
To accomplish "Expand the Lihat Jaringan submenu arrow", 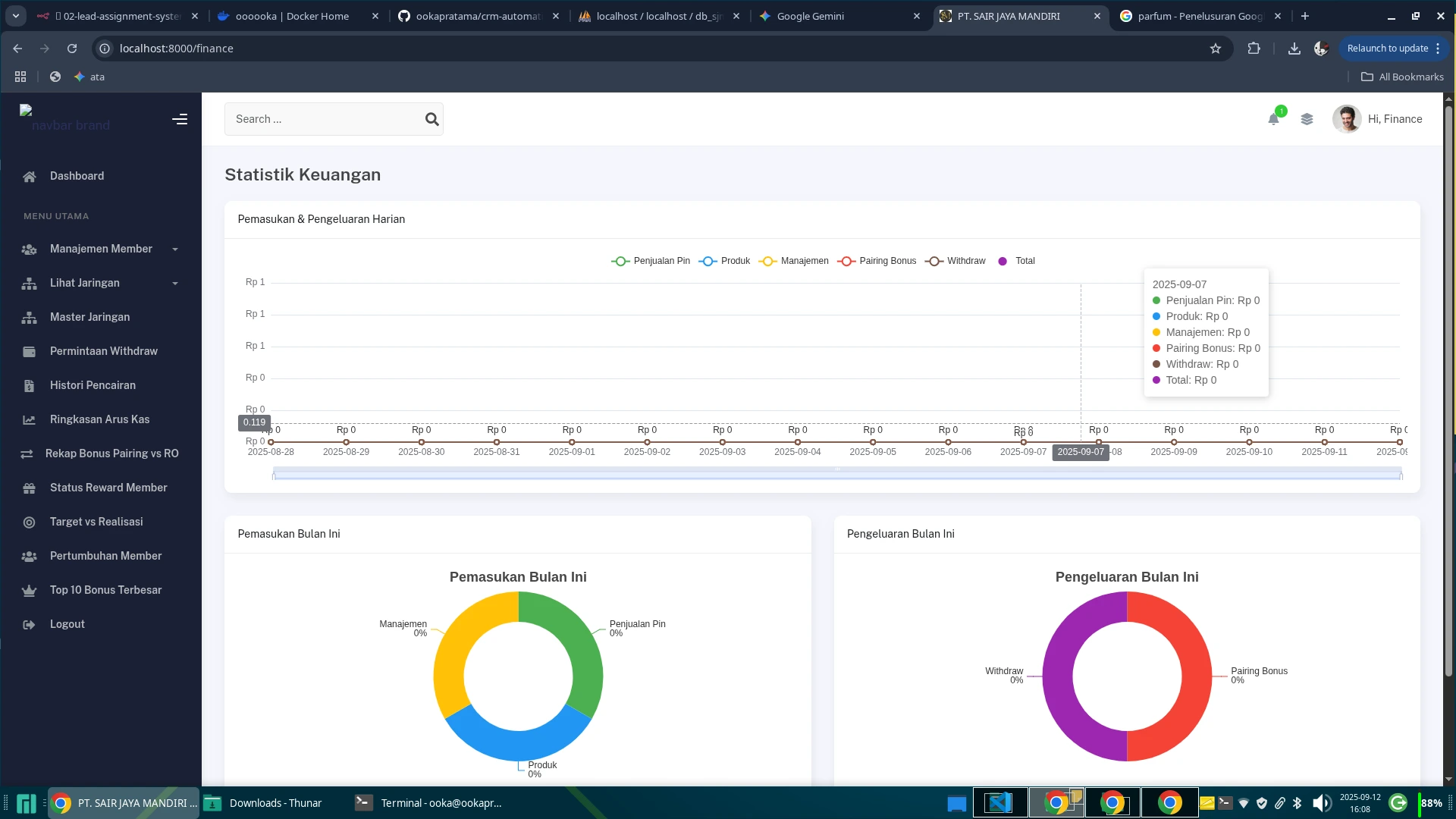I will (175, 284).
